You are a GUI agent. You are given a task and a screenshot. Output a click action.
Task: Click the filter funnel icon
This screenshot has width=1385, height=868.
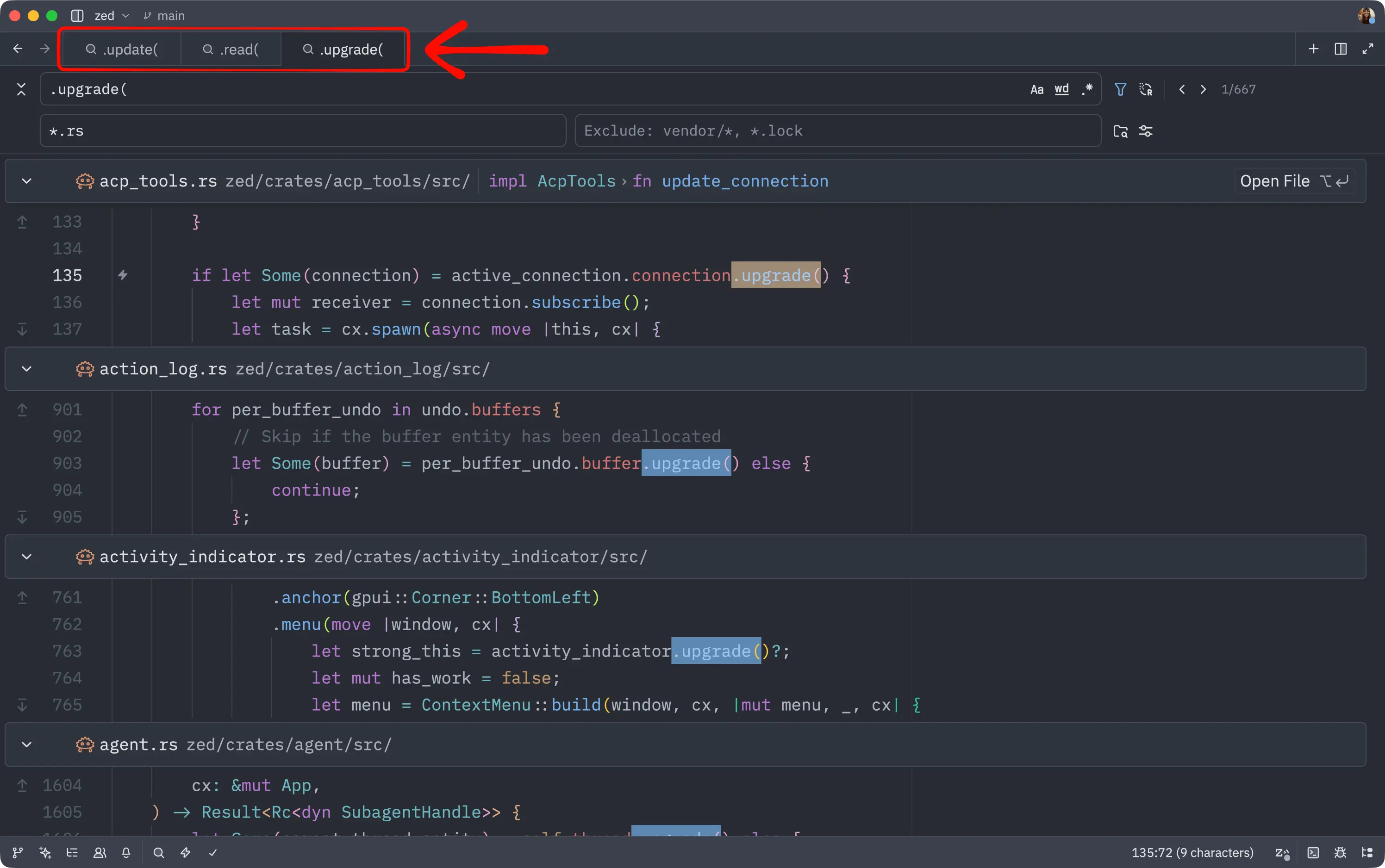coord(1120,90)
